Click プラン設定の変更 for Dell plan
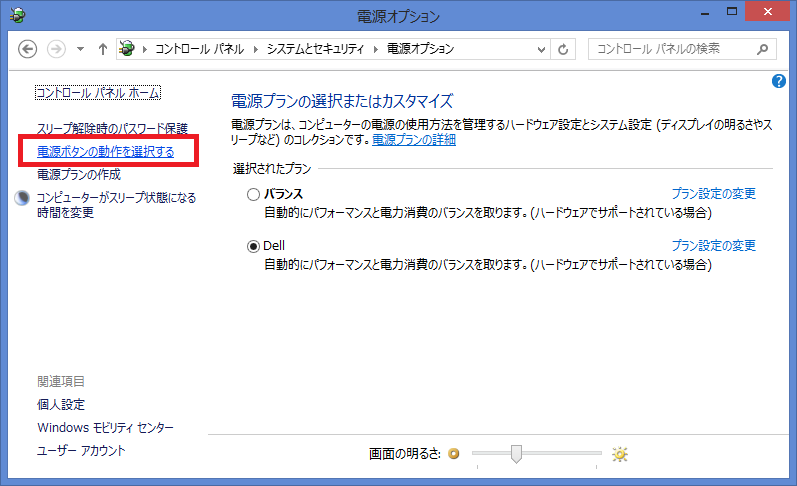This screenshot has height=486, width=797. [x=713, y=246]
